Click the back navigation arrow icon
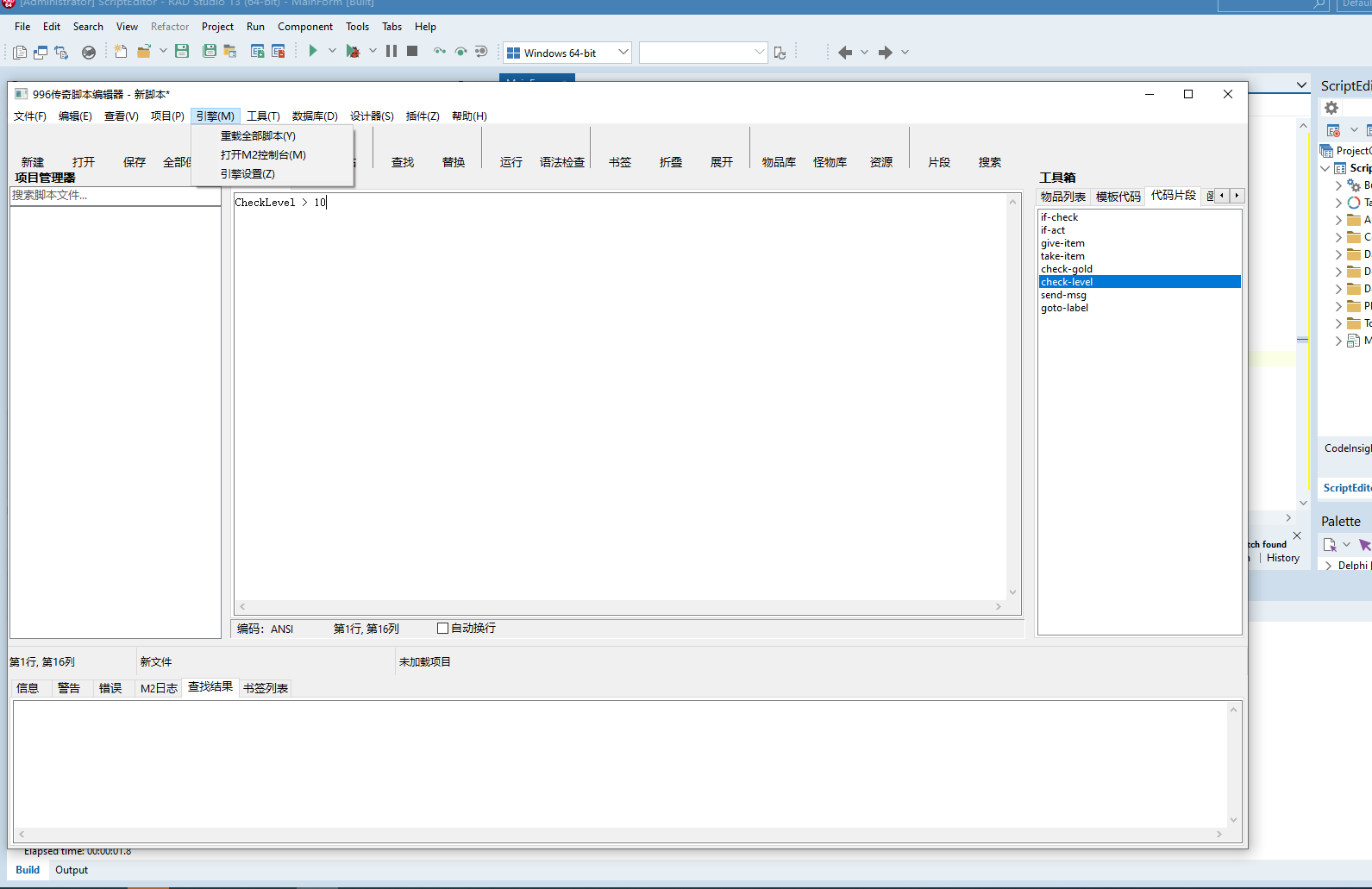Screen dimensions: 1372x889 (x=844, y=53)
